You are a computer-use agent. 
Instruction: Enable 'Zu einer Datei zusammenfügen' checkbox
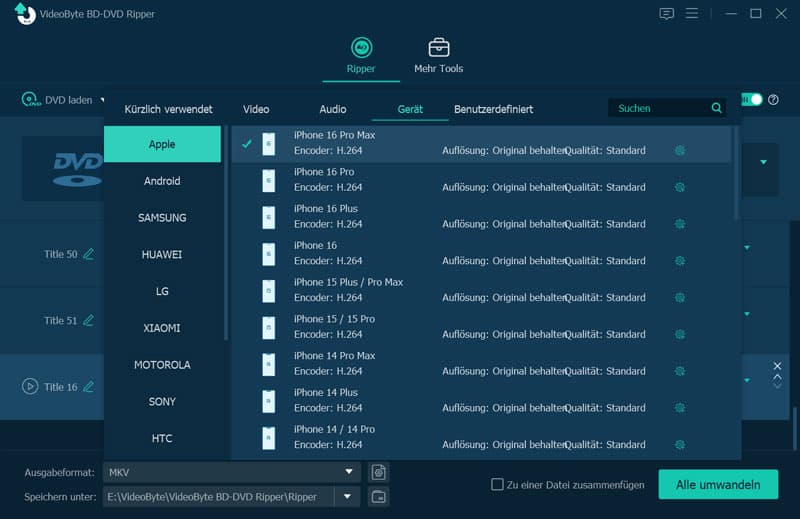tap(497, 485)
